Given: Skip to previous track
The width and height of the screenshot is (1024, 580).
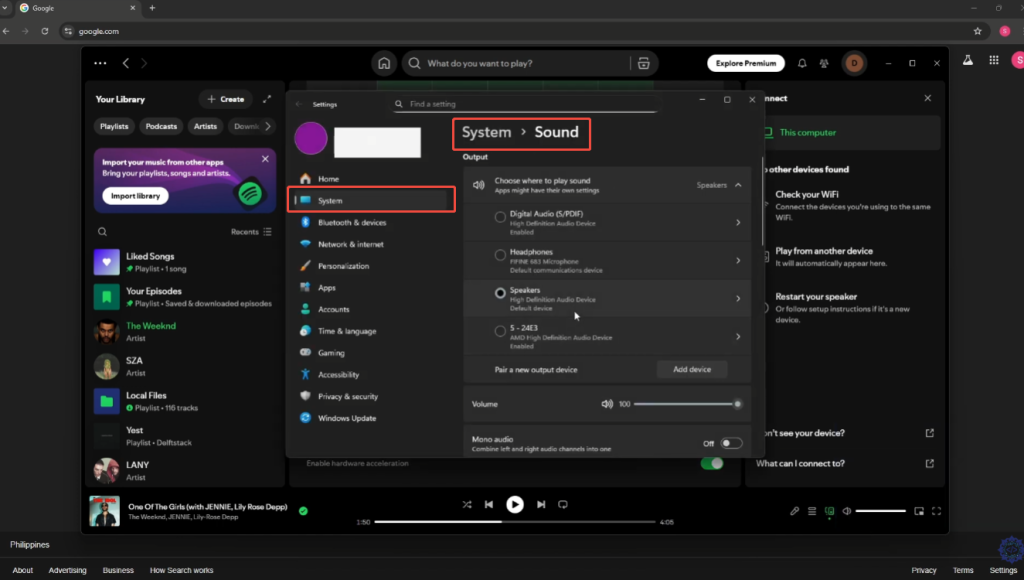Looking at the screenshot, I should tap(488, 504).
